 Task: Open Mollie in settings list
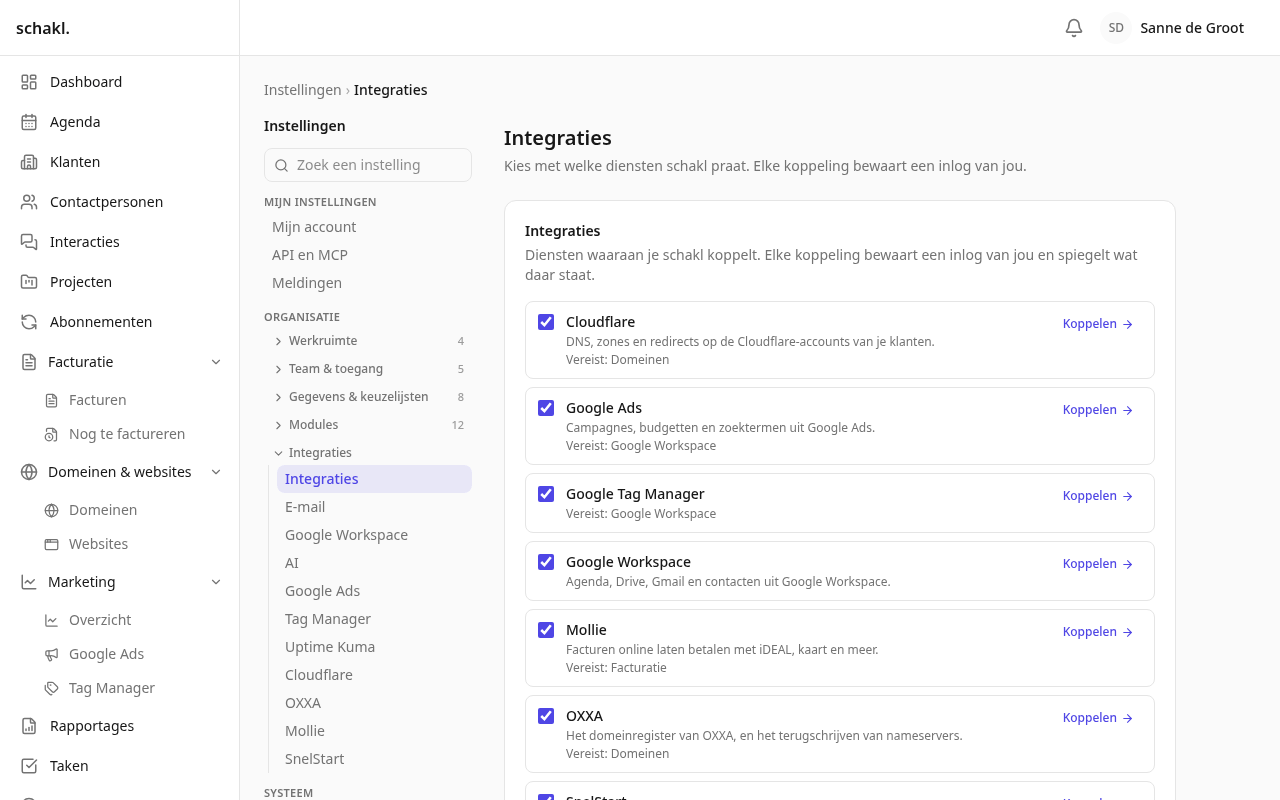click(374, 731)
